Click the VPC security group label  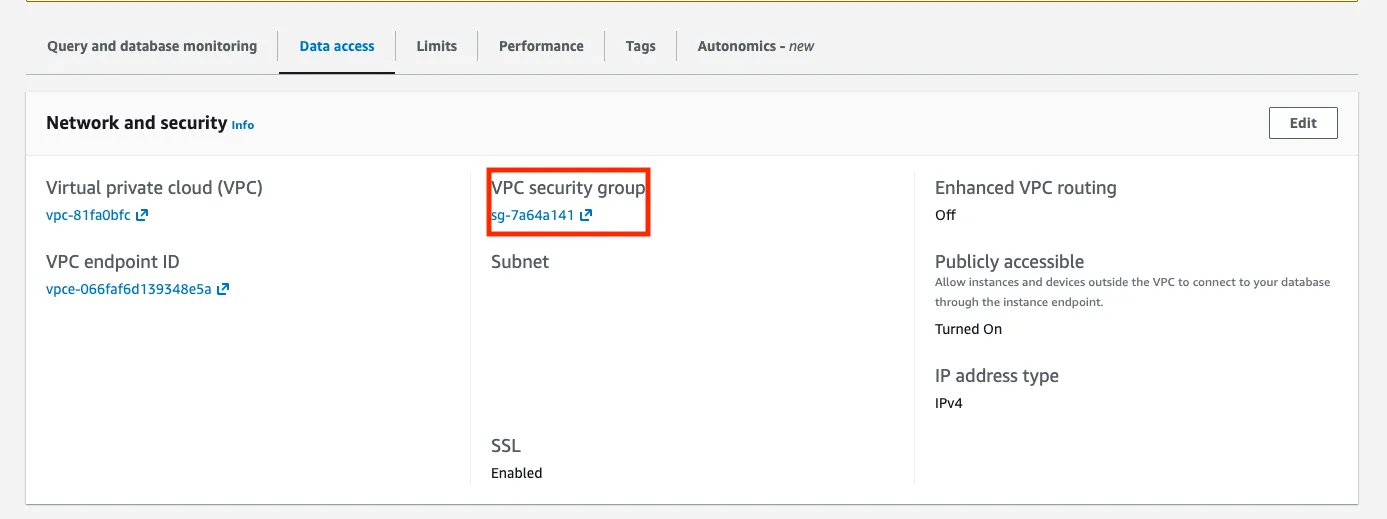(568, 188)
